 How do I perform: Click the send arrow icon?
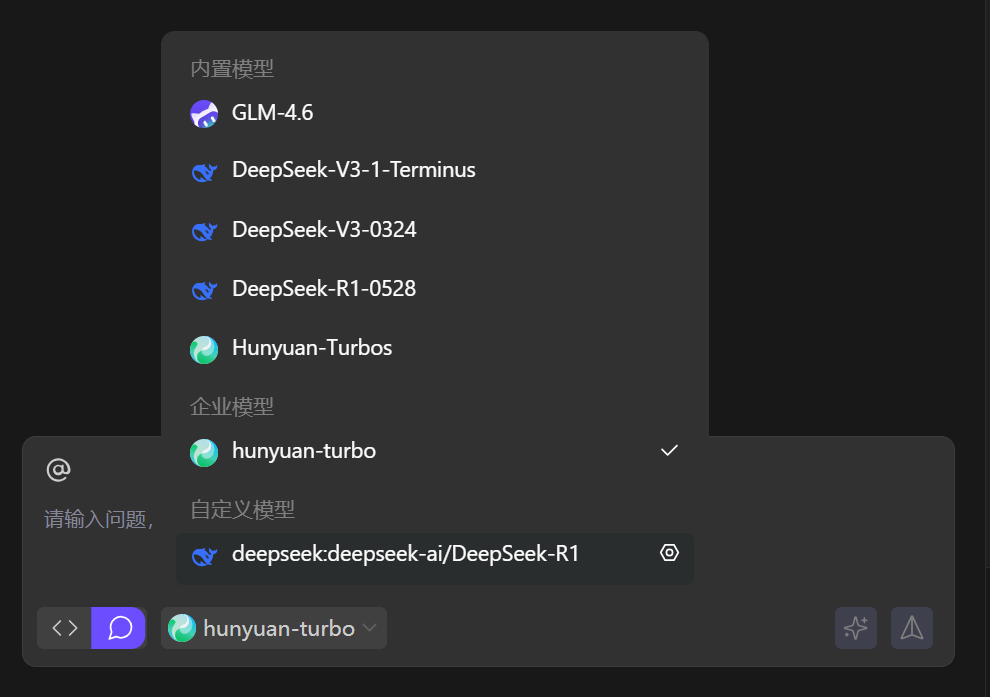pos(911,628)
